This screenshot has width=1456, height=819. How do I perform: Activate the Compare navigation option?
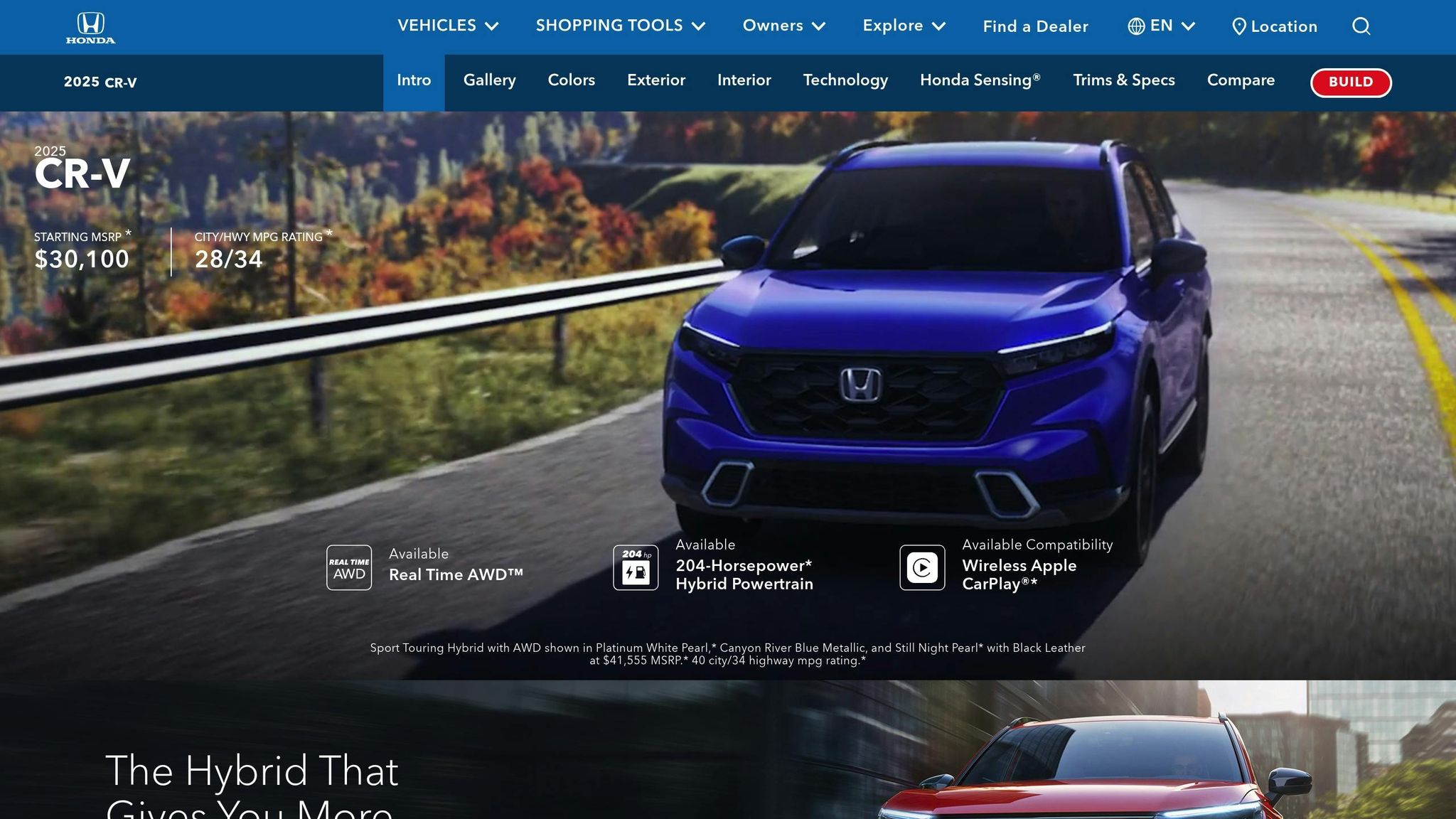point(1241,80)
